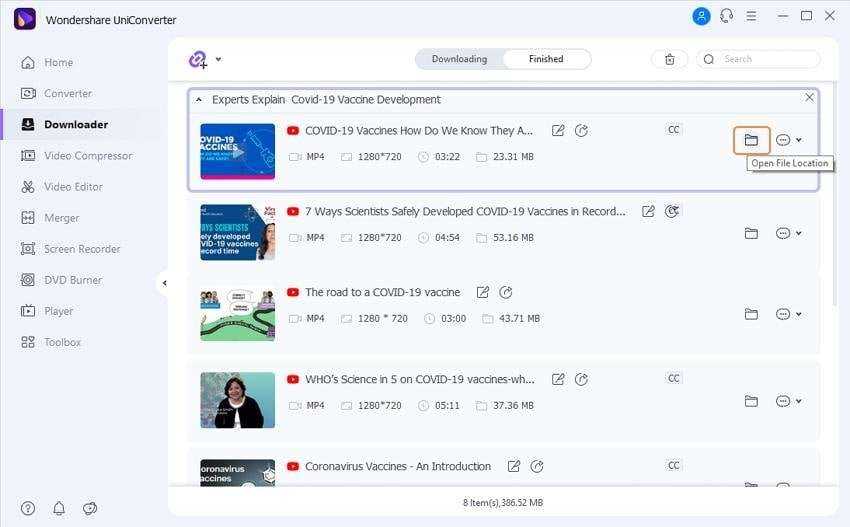This screenshot has width=850, height=527.
Task: Collapse the sidebar using the arrow handle
Action: pos(164,283)
